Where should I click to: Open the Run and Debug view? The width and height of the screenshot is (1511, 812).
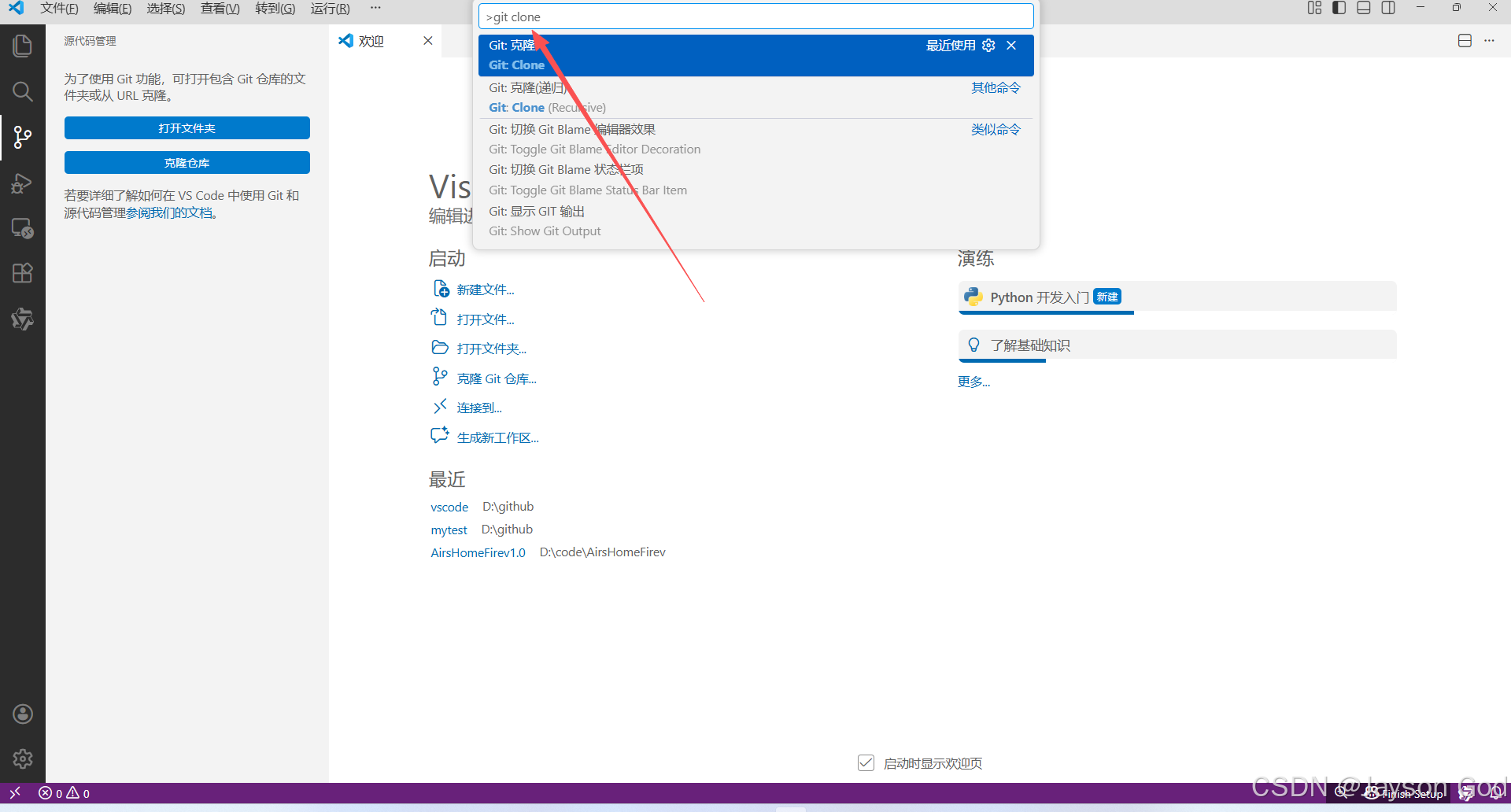coord(22,183)
